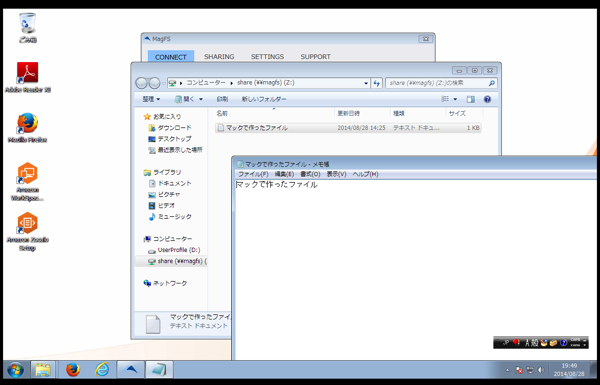
Task: Launch Firefox from the taskbar
Action: [x=73, y=370]
